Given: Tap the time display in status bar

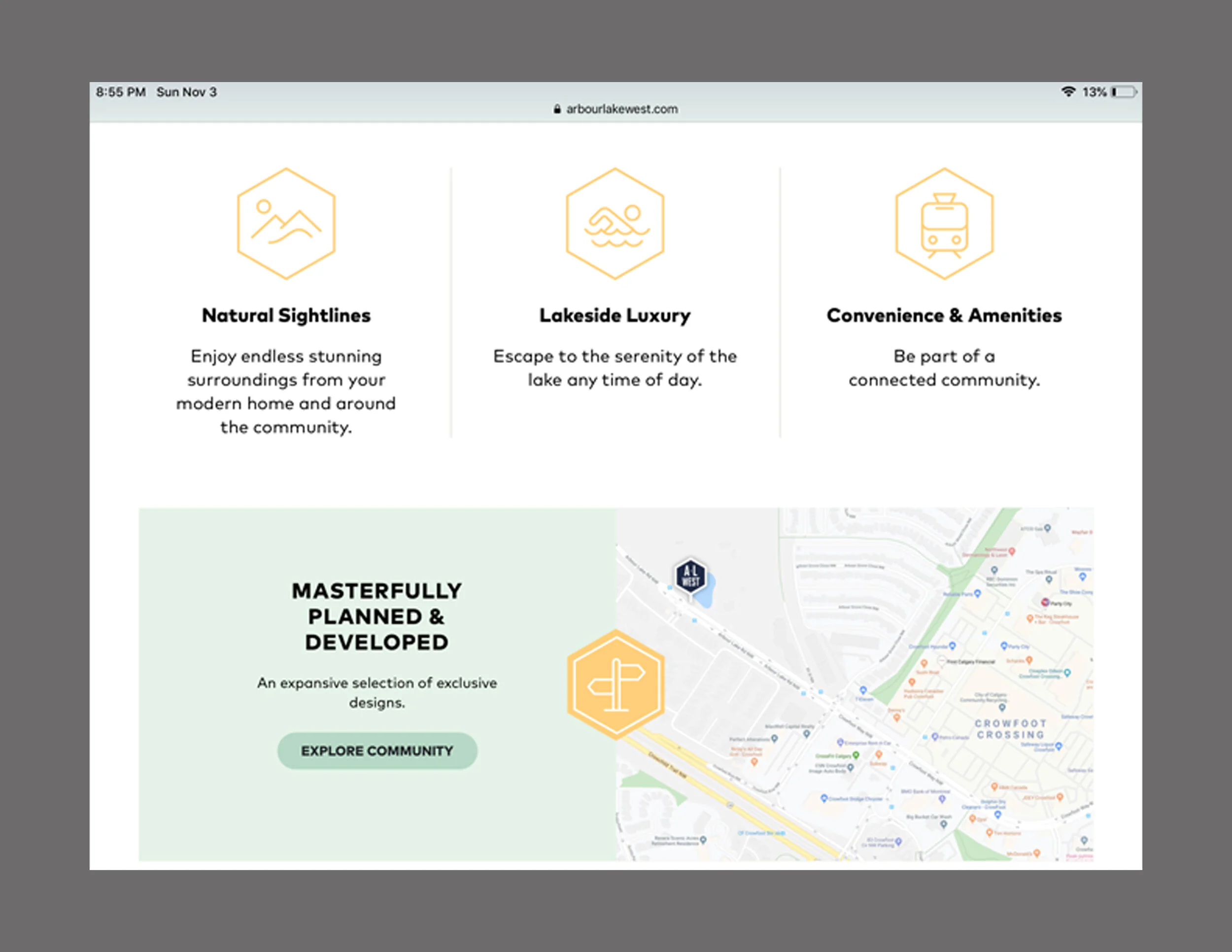Looking at the screenshot, I should pyautogui.click(x=121, y=92).
